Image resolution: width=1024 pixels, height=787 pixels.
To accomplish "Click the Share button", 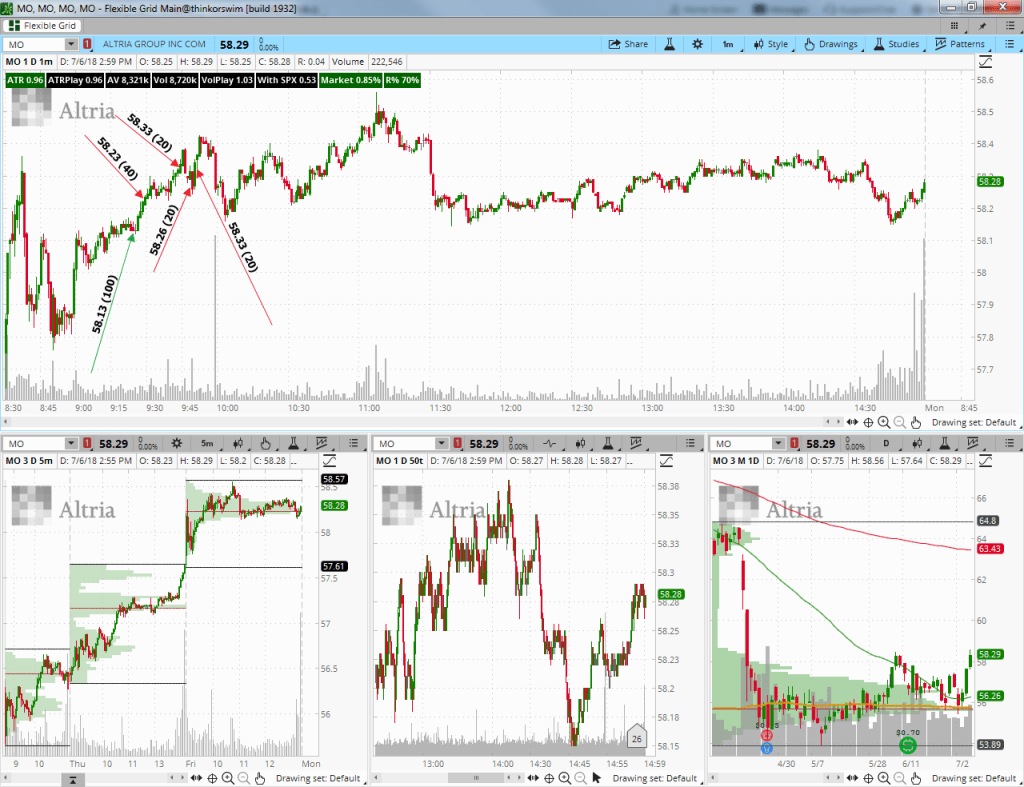I will tap(628, 44).
